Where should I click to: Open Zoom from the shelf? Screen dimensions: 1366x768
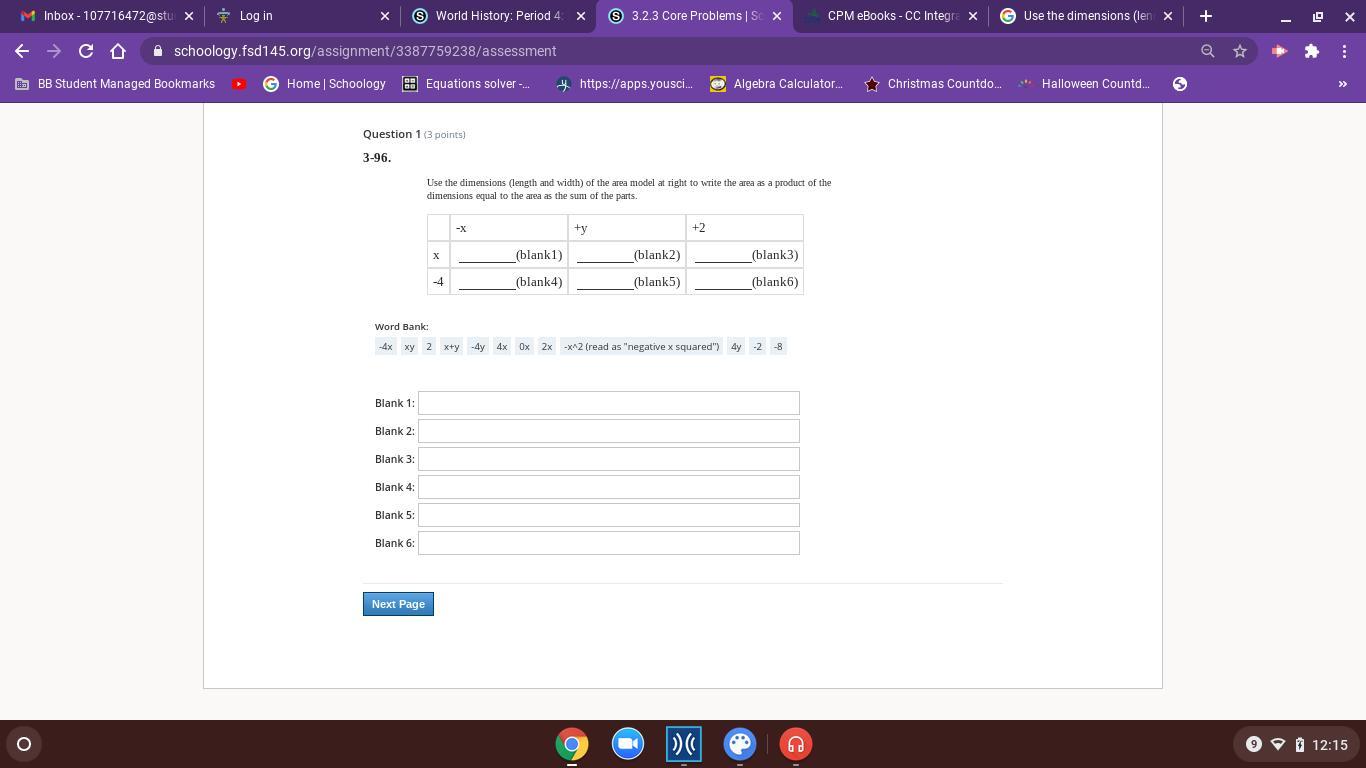pos(628,744)
